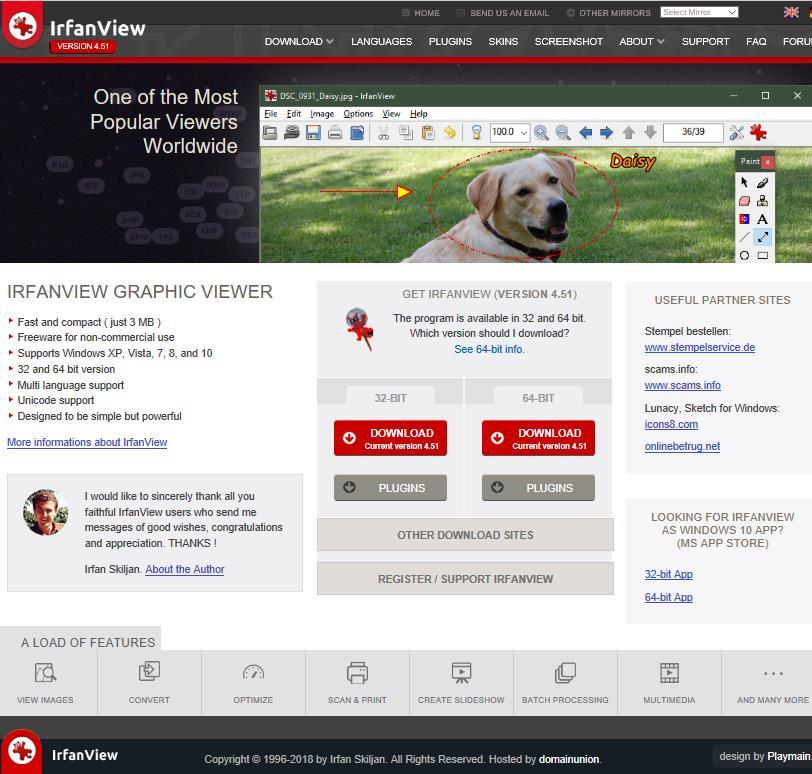The width and height of the screenshot is (812, 774).
Task: Click SEND US AN EMAIL link
Action: tap(509, 13)
